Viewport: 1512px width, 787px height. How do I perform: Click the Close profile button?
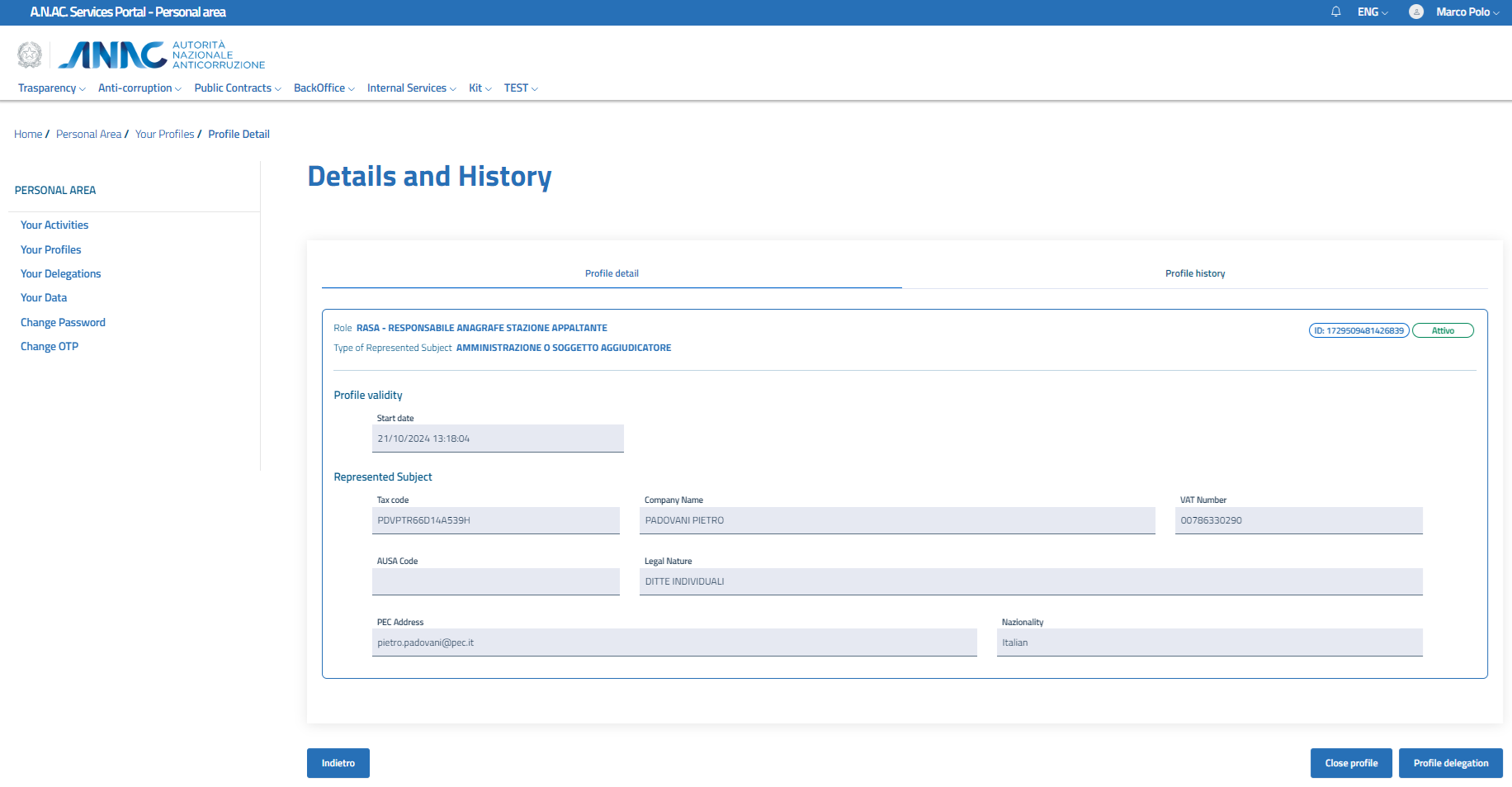(1350, 763)
